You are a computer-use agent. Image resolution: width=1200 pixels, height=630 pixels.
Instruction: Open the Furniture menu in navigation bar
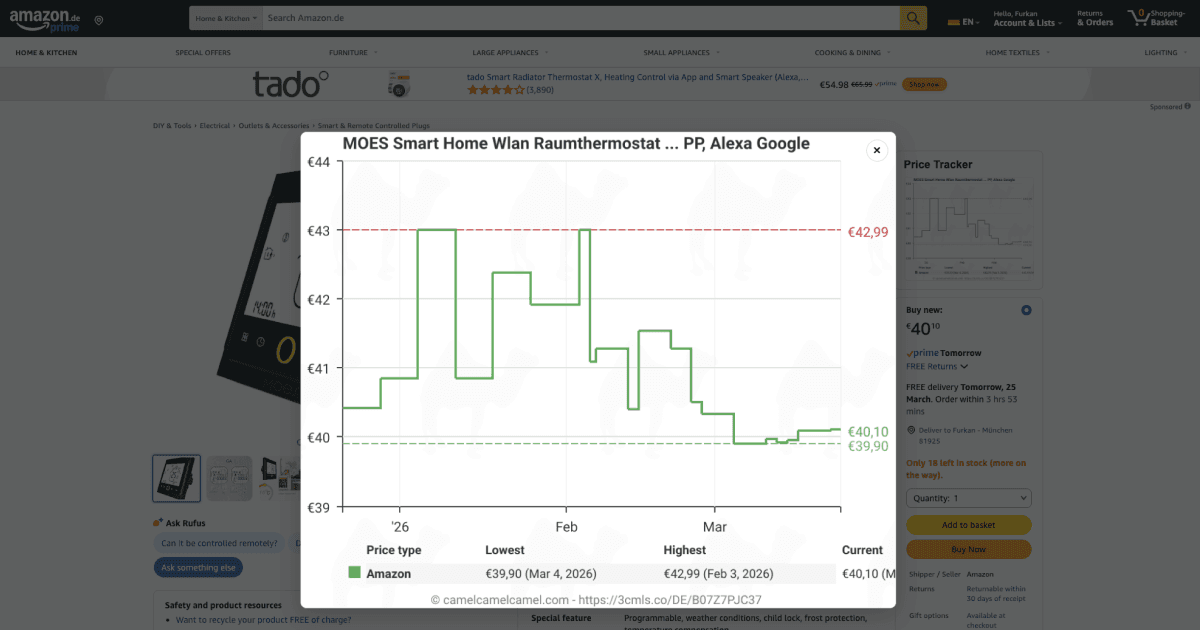353,52
